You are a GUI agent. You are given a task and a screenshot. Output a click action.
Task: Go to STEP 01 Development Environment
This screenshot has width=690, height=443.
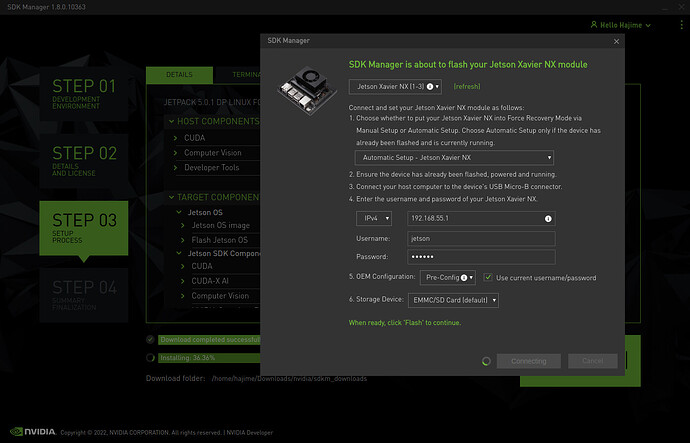(x=84, y=94)
